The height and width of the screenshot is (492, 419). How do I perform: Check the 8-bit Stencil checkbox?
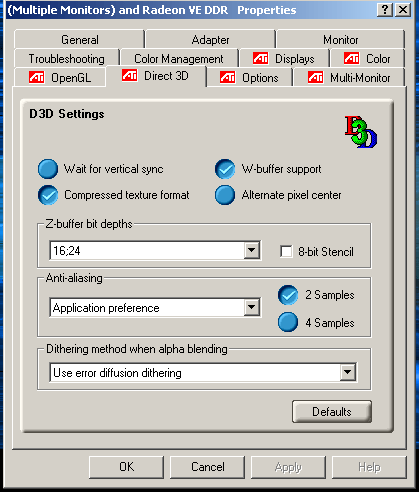(286, 252)
